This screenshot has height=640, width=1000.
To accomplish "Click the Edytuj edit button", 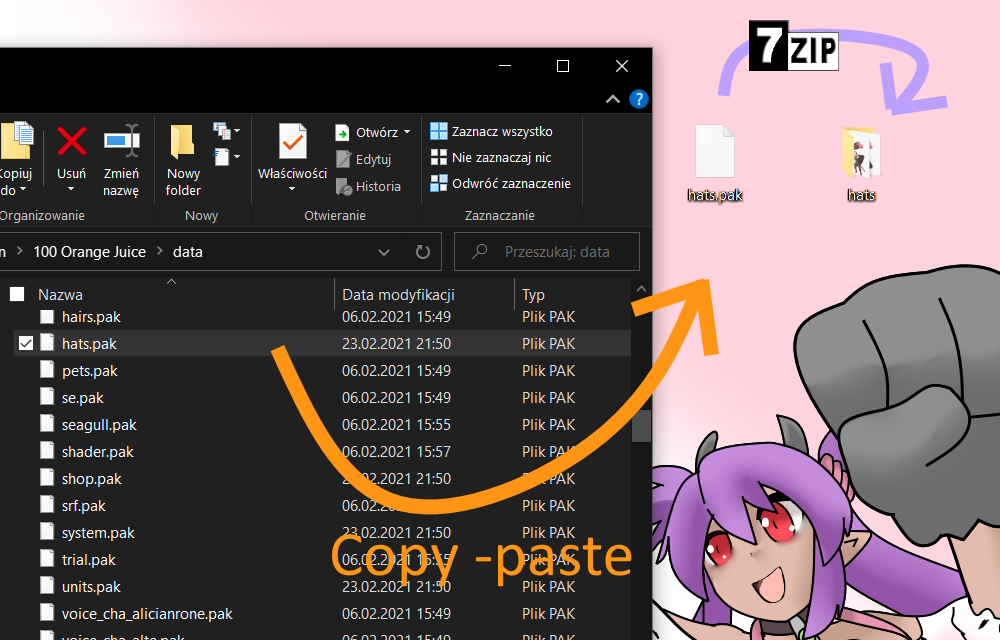I will click(364, 159).
